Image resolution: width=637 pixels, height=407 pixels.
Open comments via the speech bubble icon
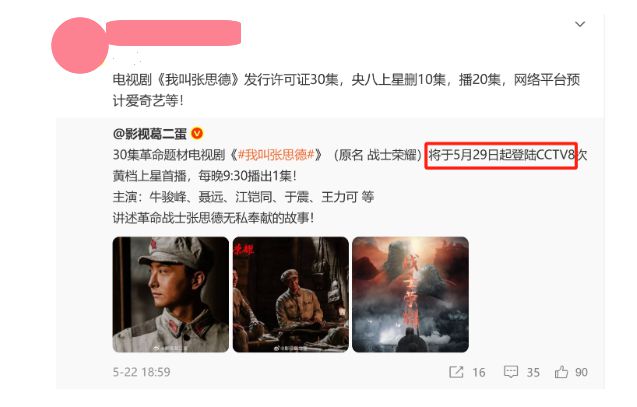[x=511, y=372]
